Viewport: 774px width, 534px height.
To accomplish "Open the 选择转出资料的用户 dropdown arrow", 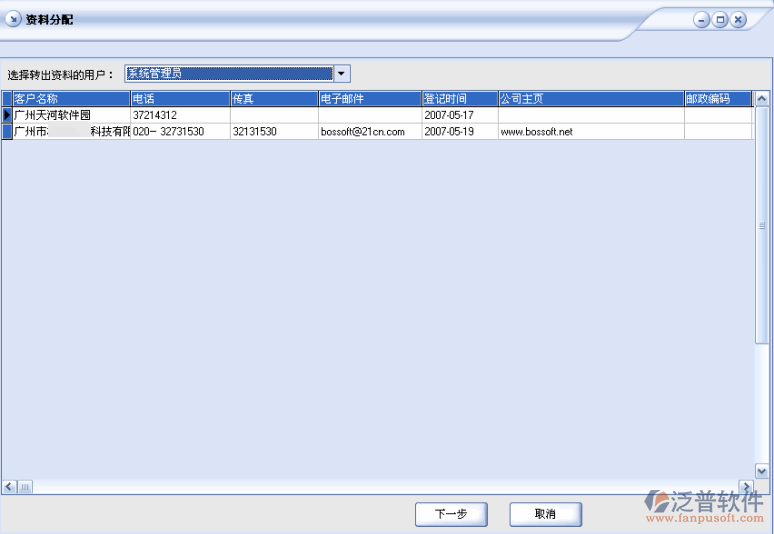I will [342, 74].
